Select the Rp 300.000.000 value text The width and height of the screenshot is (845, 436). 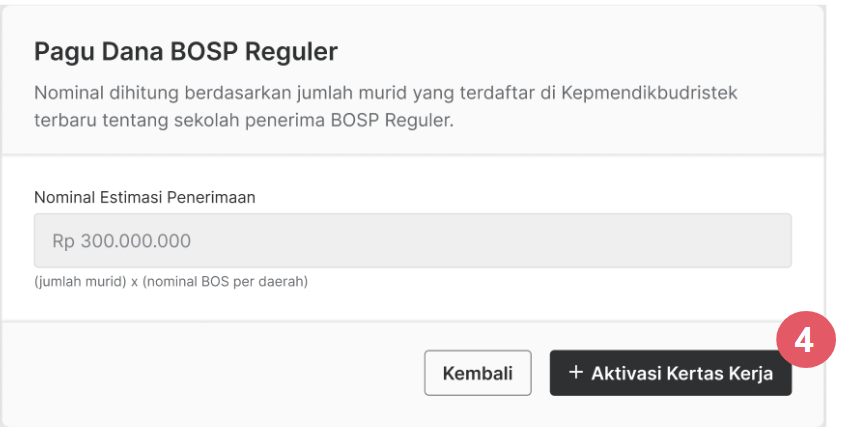(121, 241)
